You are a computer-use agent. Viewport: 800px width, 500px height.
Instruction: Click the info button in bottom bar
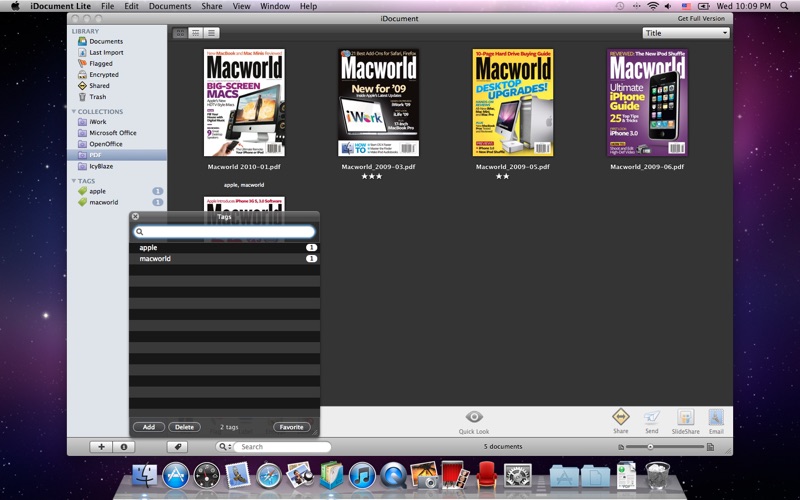(123, 447)
